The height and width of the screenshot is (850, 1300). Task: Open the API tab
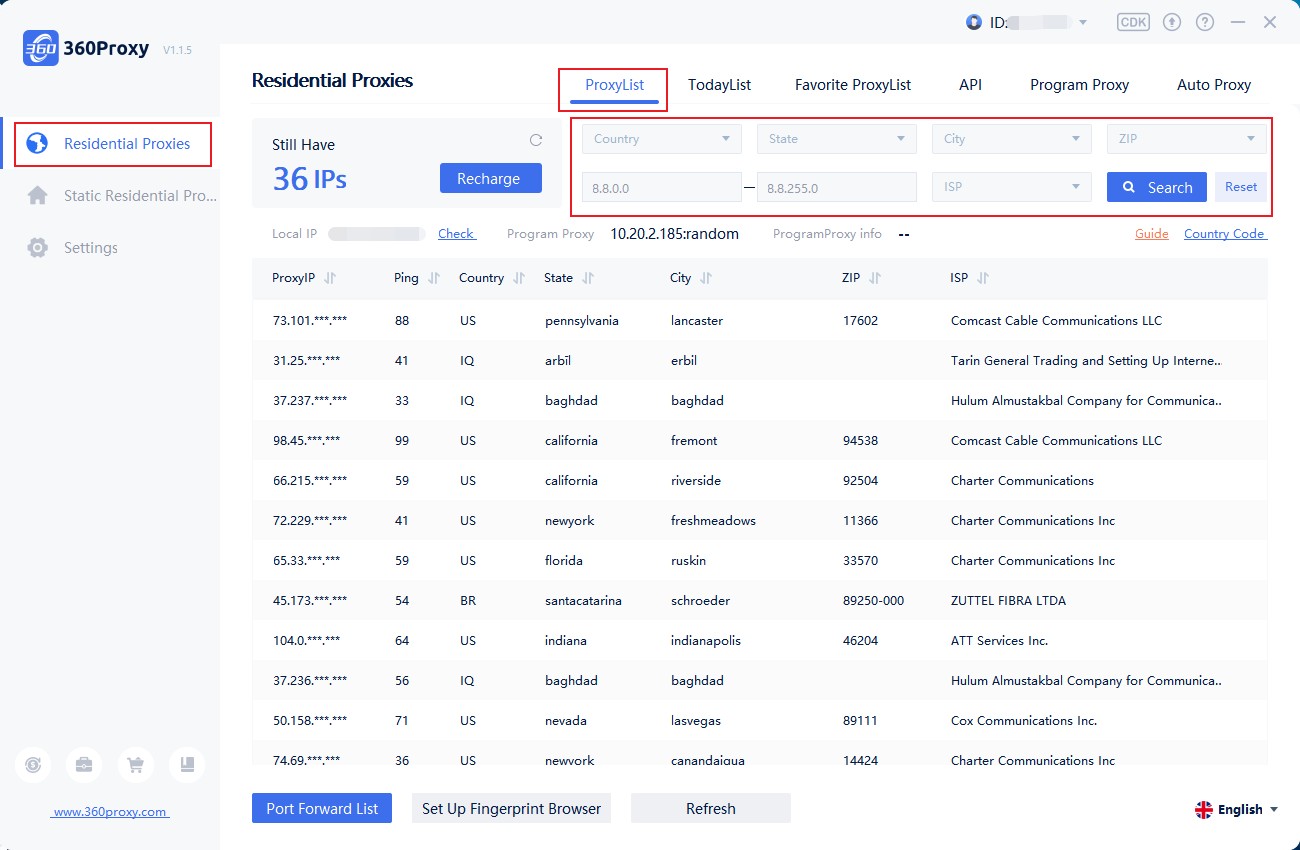coord(970,85)
